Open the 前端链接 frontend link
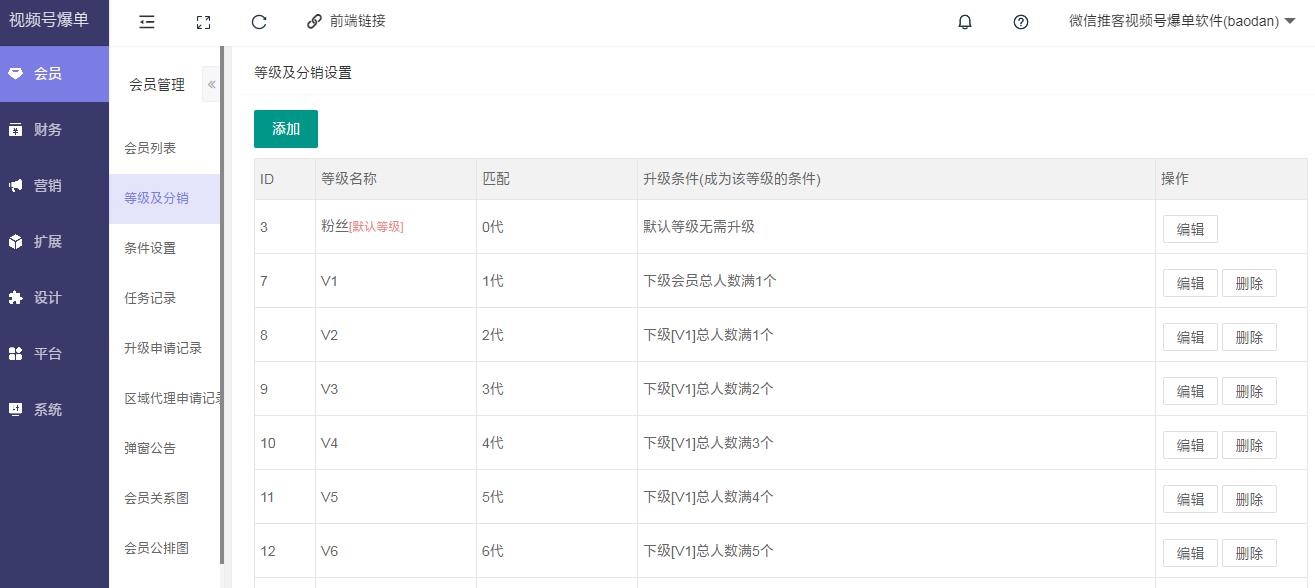The height and width of the screenshot is (588, 1315). [x=346, y=22]
